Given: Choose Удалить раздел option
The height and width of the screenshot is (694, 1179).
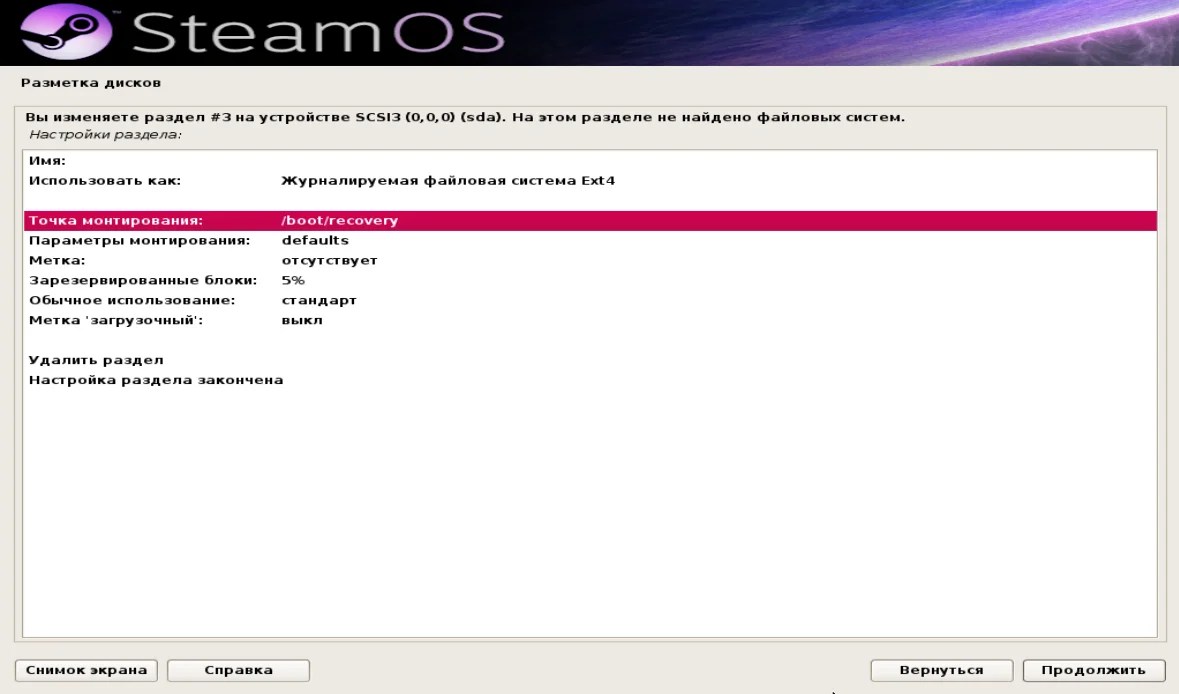Looking at the screenshot, I should (x=590, y=360).
